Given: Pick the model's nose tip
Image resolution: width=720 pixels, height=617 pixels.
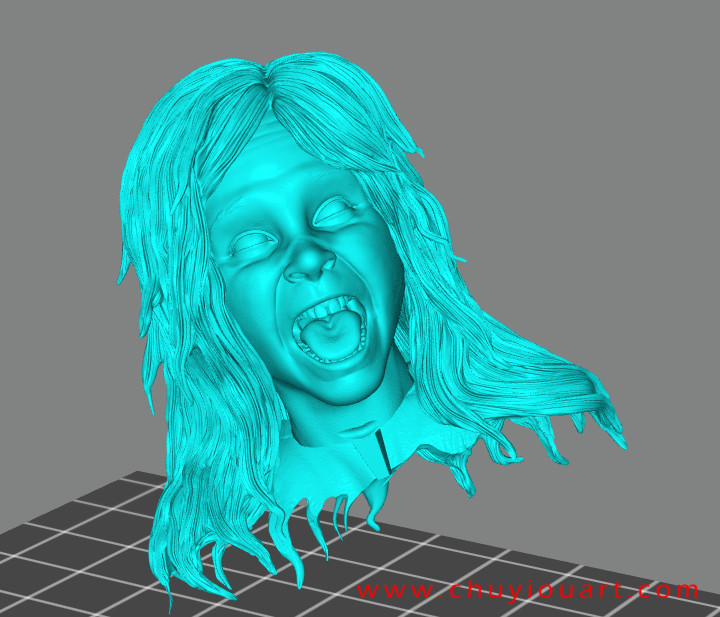Looking at the screenshot, I should click(x=308, y=266).
